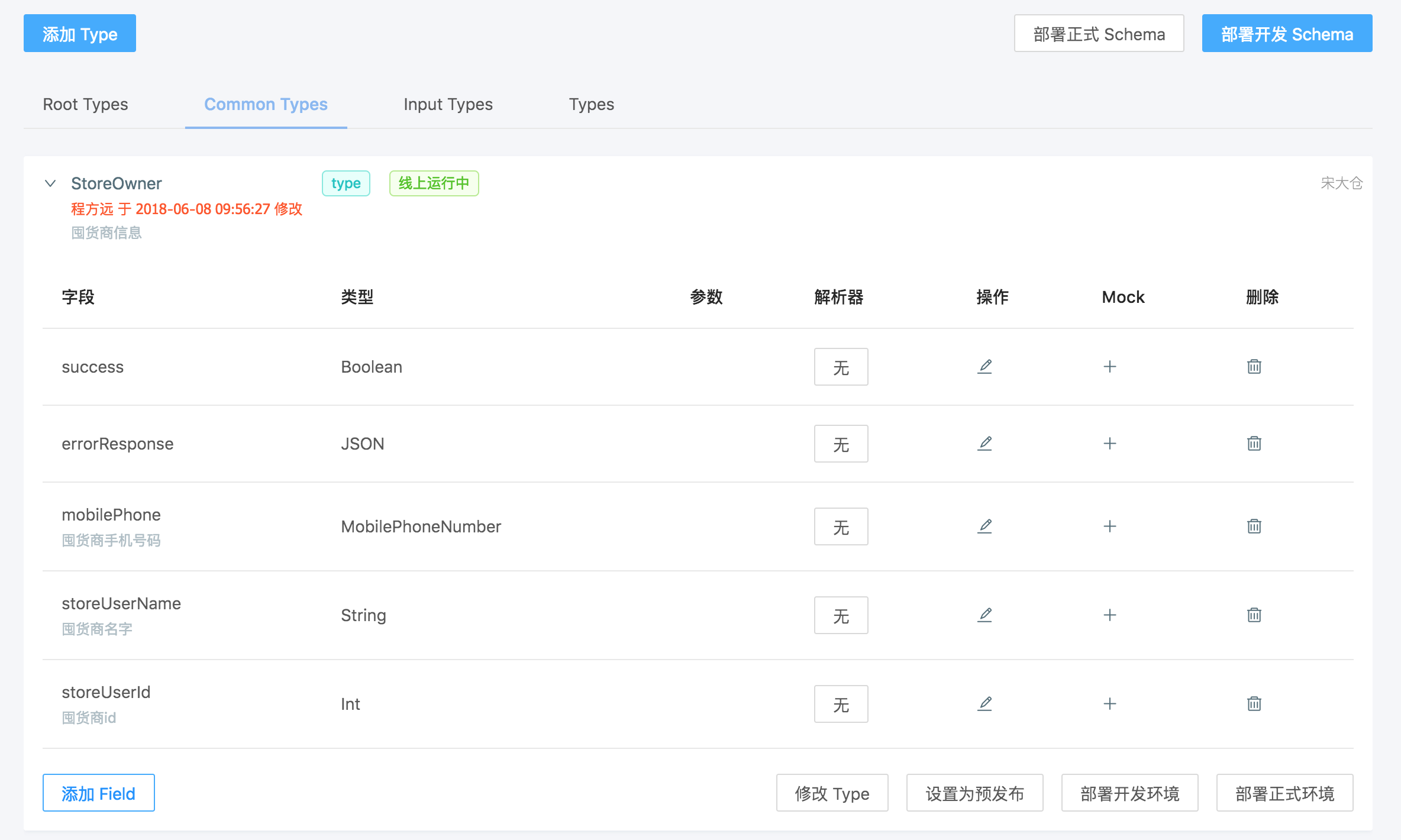Add Mock plus for storeUserId

pyautogui.click(x=1110, y=704)
